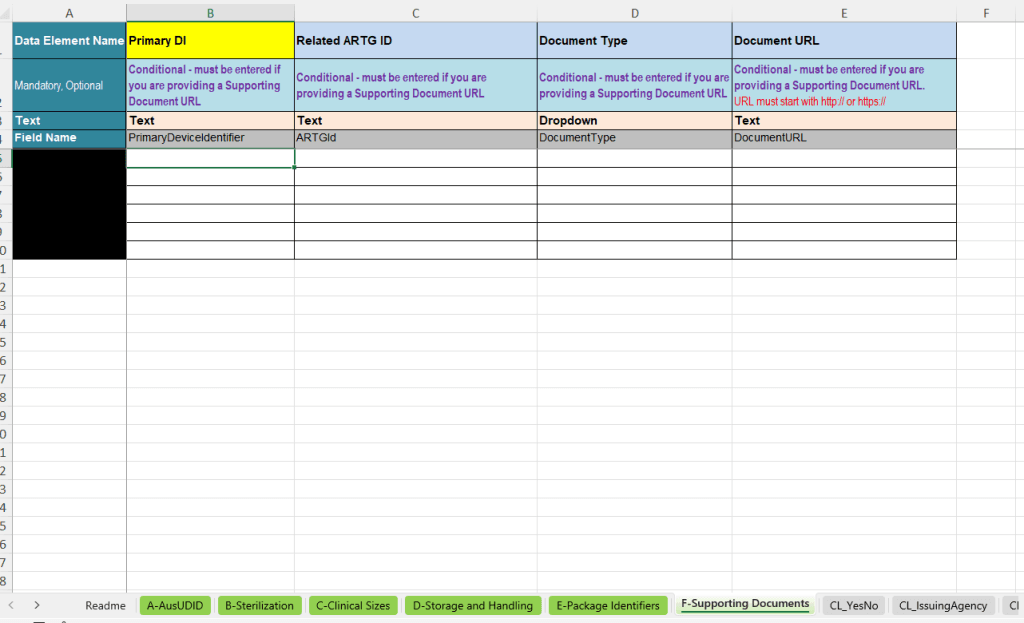1024x623 pixels.
Task: Click first empty cell under DocumentURL
Action: (x=844, y=158)
